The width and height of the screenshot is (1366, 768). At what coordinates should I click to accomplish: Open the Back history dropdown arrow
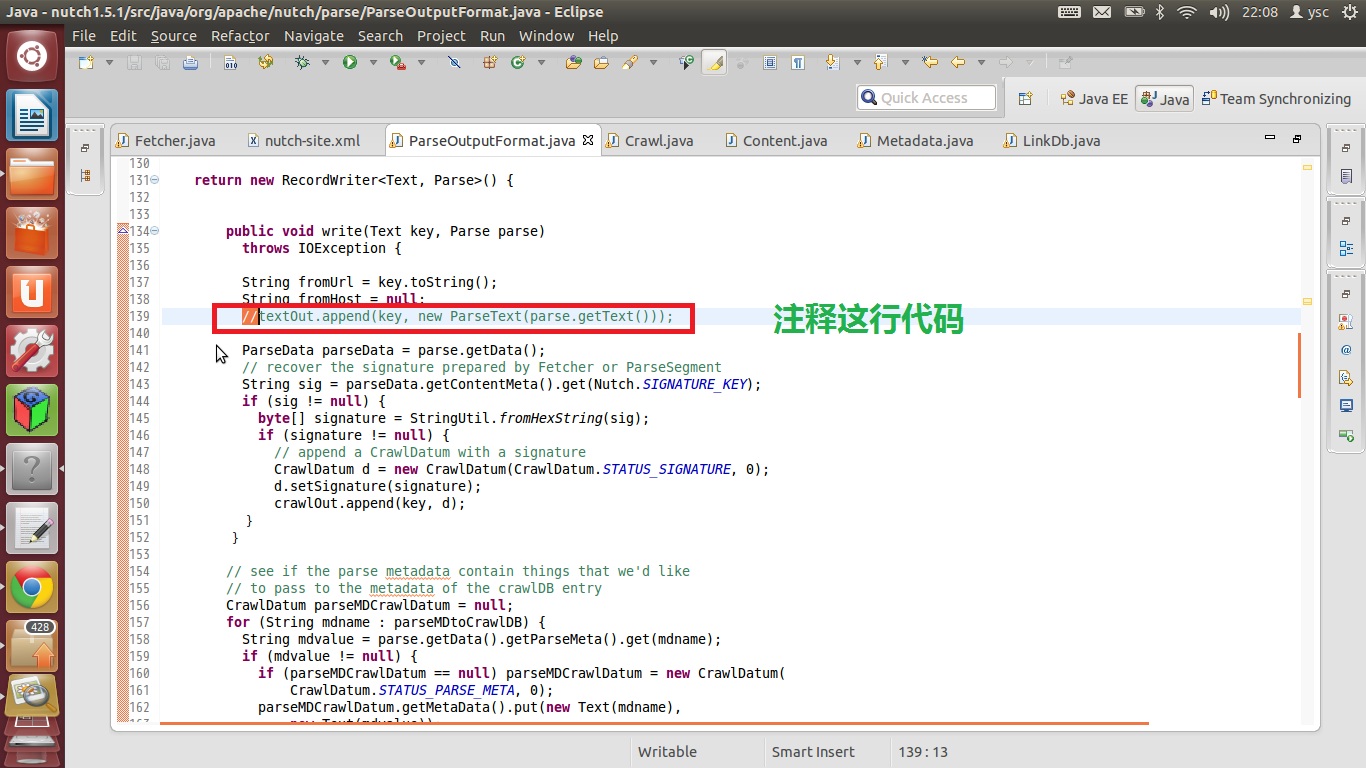981,62
